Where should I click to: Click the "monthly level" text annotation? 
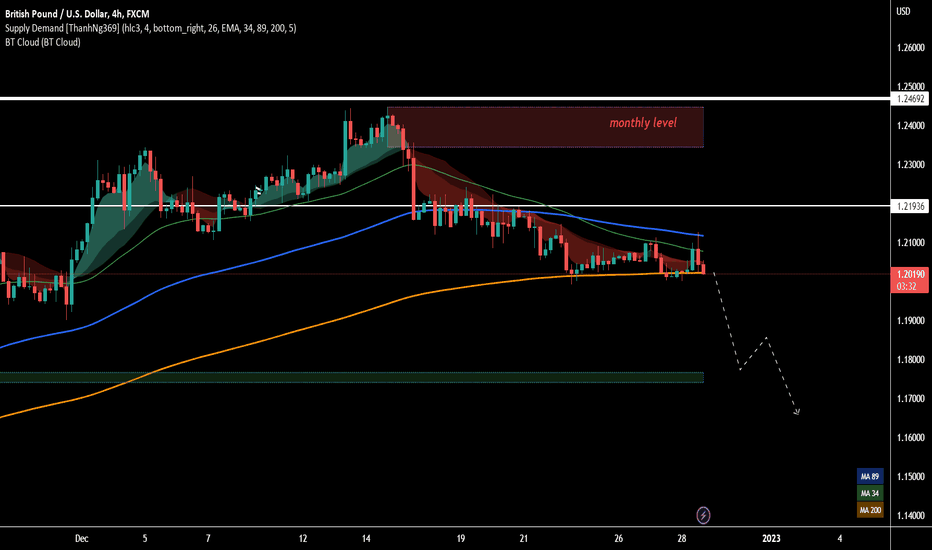point(643,122)
